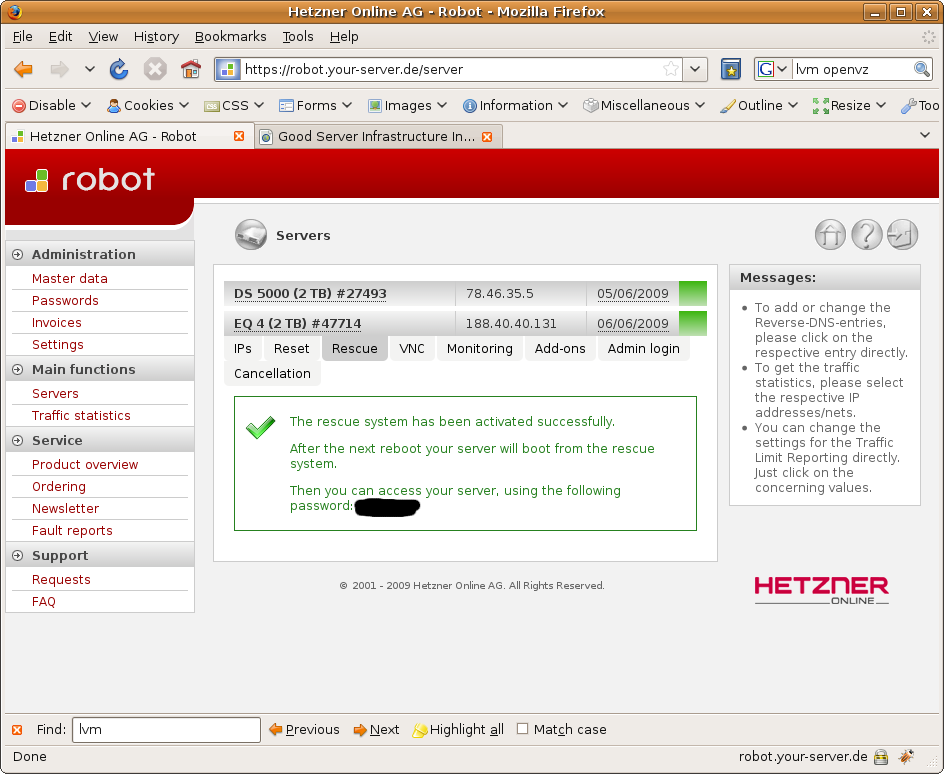The height and width of the screenshot is (774, 944).
Task: Close the Good Server Infrastructure tab
Action: [x=487, y=137]
